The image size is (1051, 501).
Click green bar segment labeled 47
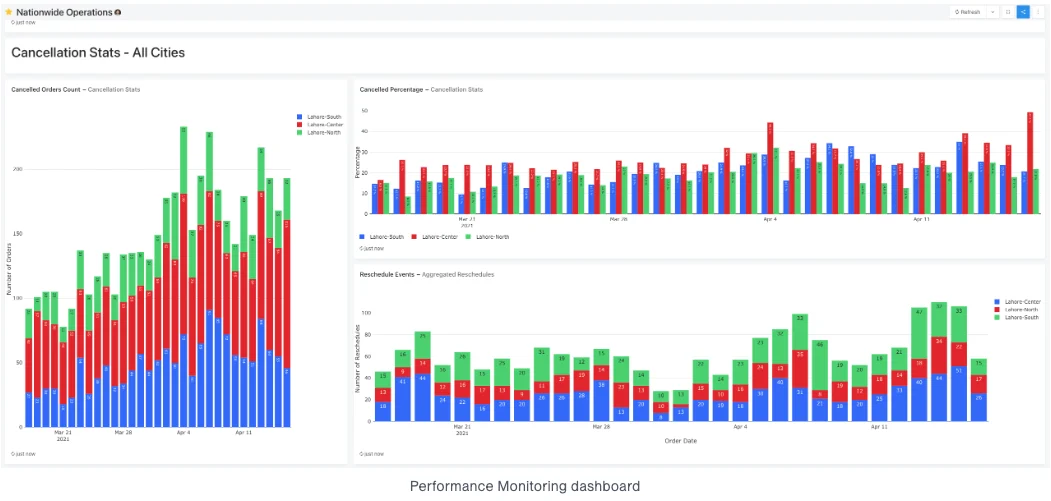(x=919, y=333)
